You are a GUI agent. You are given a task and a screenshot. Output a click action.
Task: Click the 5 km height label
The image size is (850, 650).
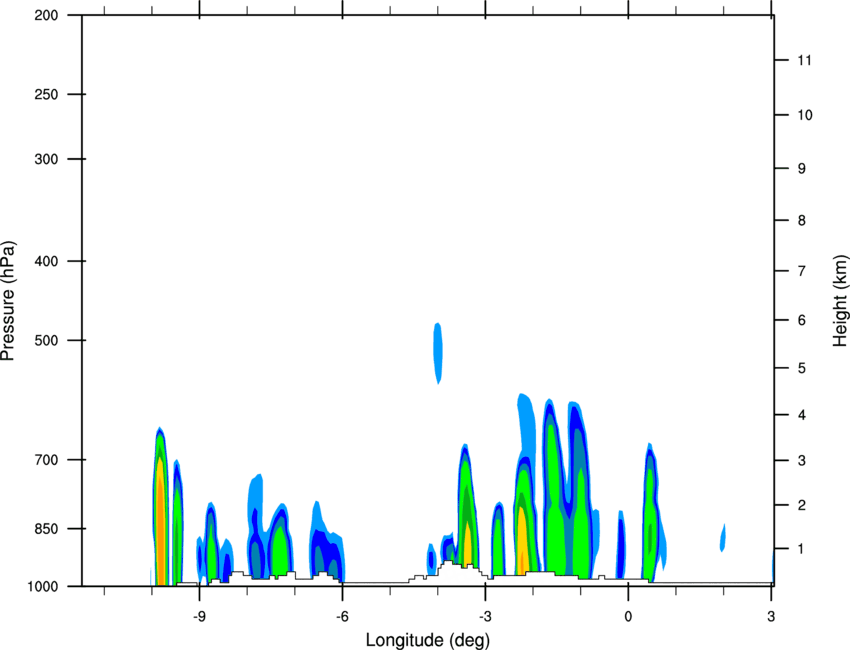[x=802, y=368]
